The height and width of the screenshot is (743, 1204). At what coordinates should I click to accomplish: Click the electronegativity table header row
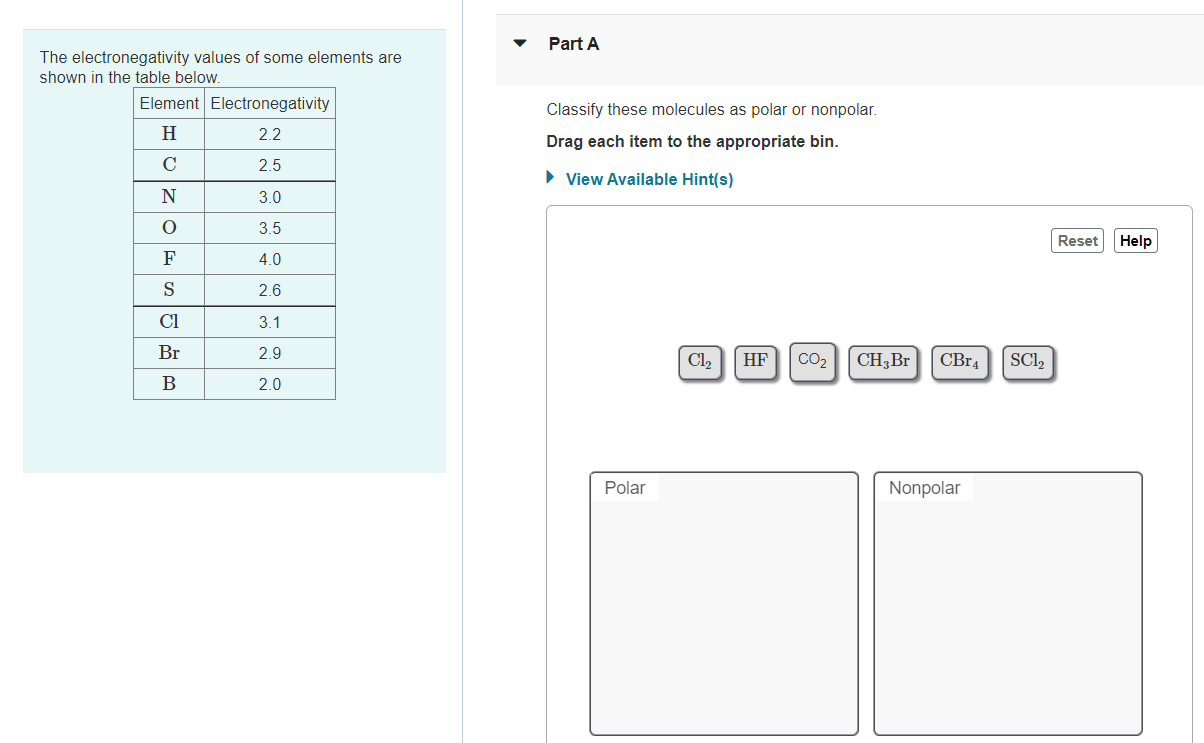pyautogui.click(x=234, y=102)
